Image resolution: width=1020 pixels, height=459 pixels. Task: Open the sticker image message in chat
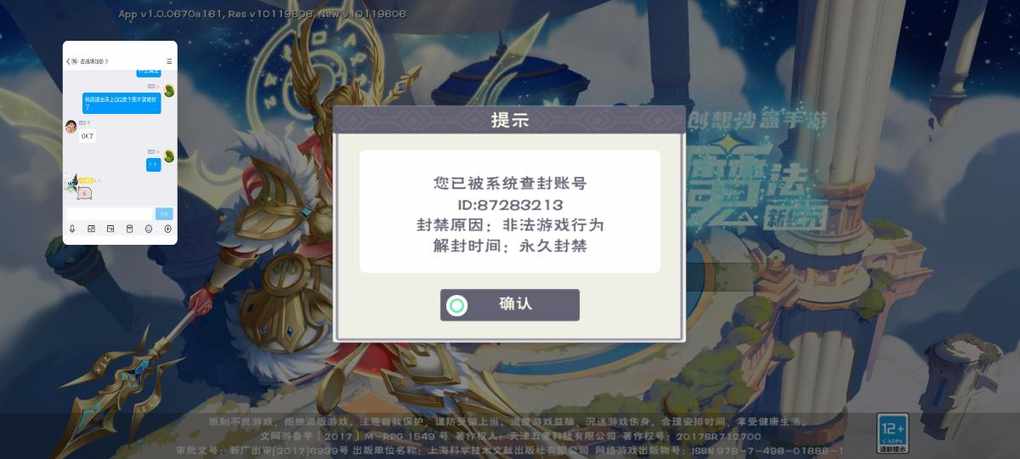point(85,192)
